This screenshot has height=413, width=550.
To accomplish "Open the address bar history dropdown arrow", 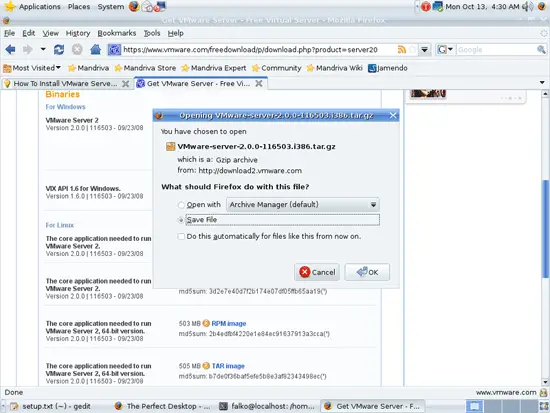I will pos(424,50).
